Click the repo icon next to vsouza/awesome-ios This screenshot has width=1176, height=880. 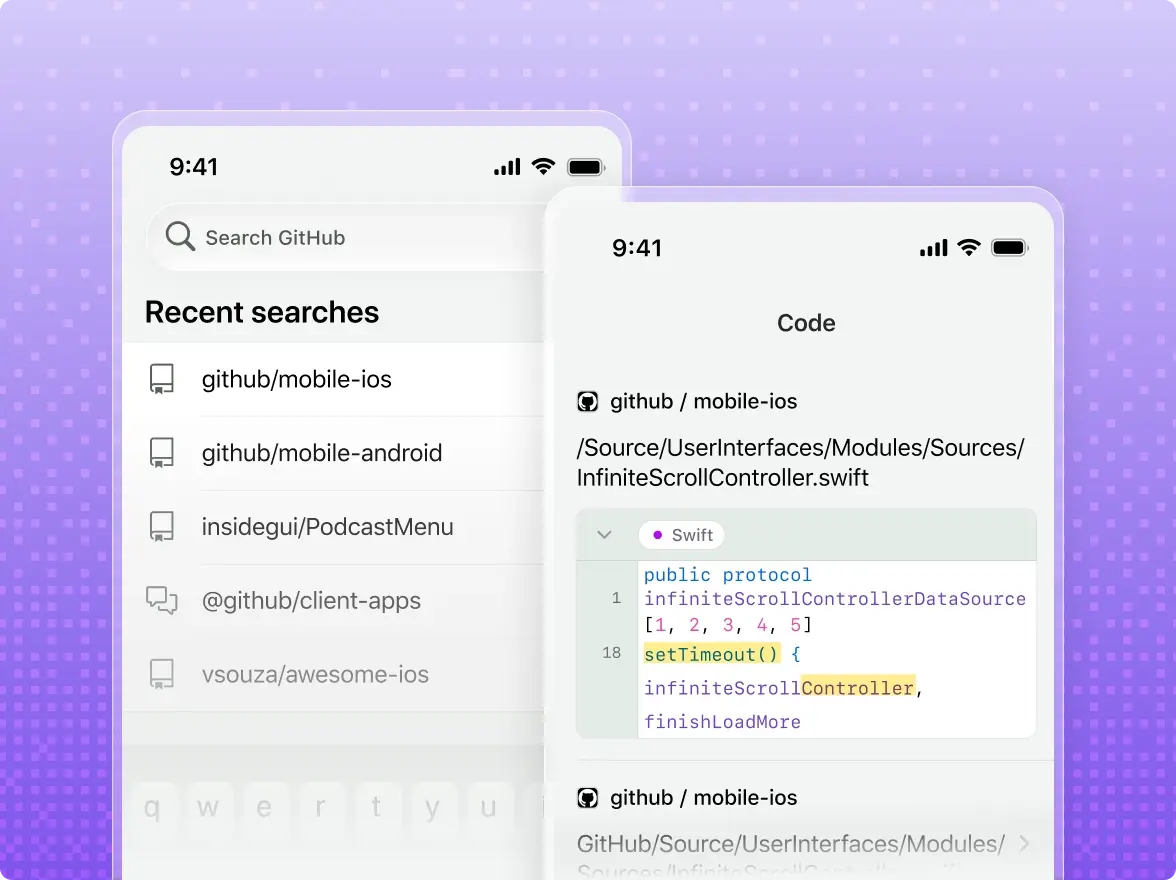(161, 674)
